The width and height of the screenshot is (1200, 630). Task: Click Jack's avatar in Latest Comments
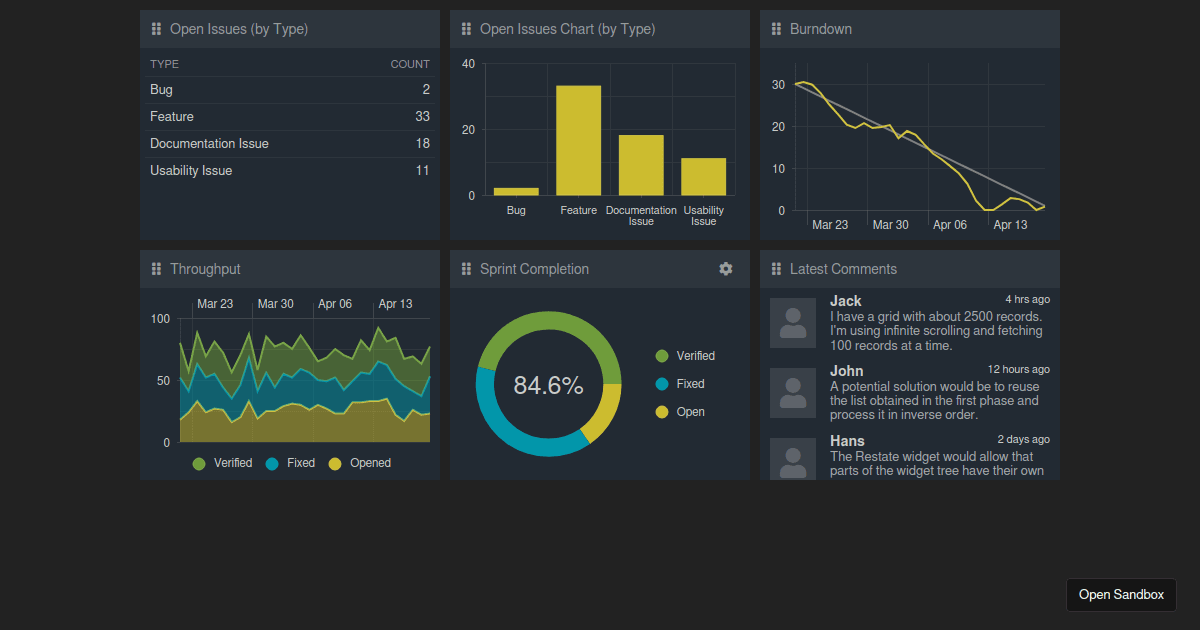tap(792, 322)
